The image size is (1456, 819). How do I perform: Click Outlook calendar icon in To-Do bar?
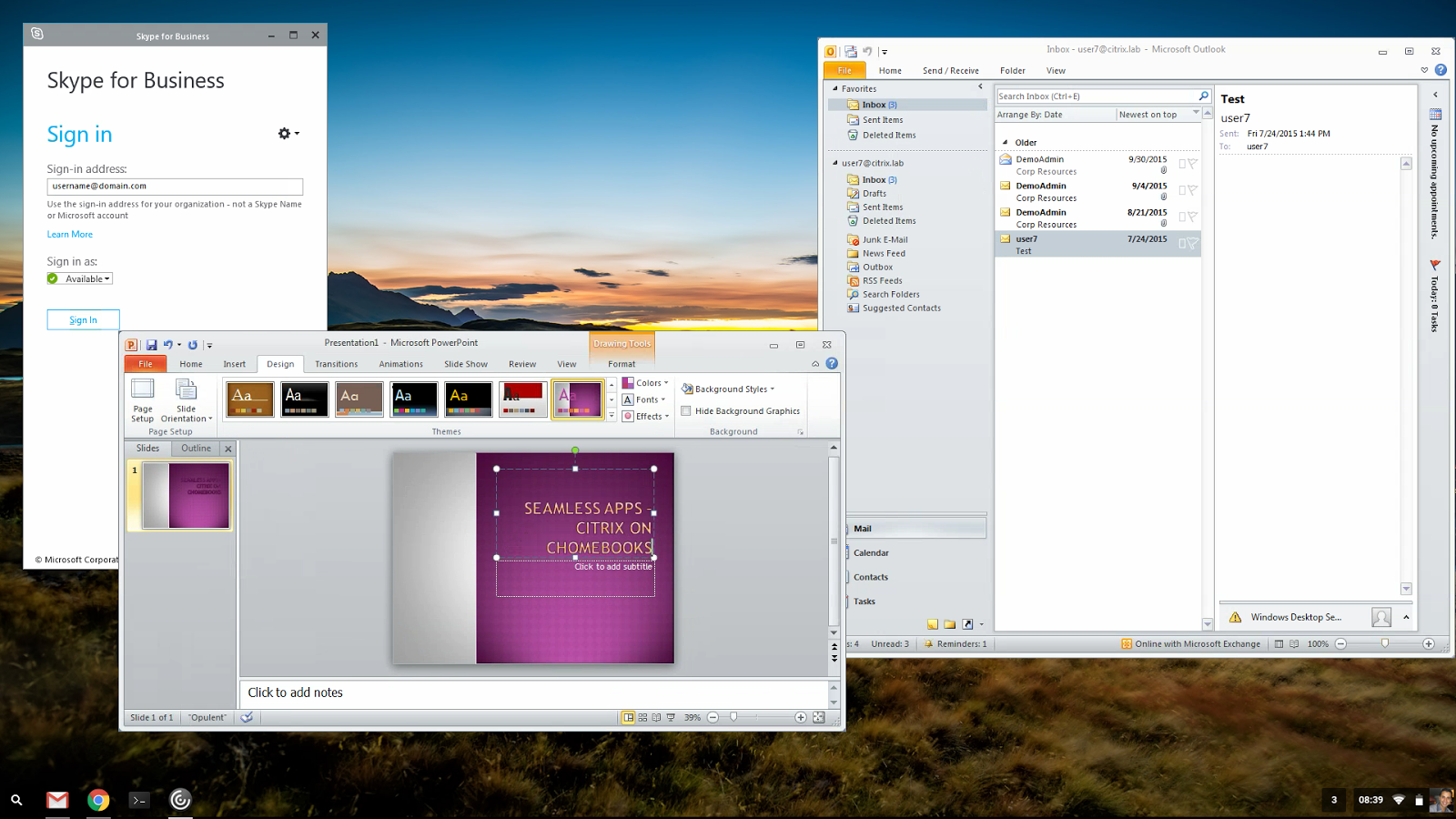click(1435, 115)
